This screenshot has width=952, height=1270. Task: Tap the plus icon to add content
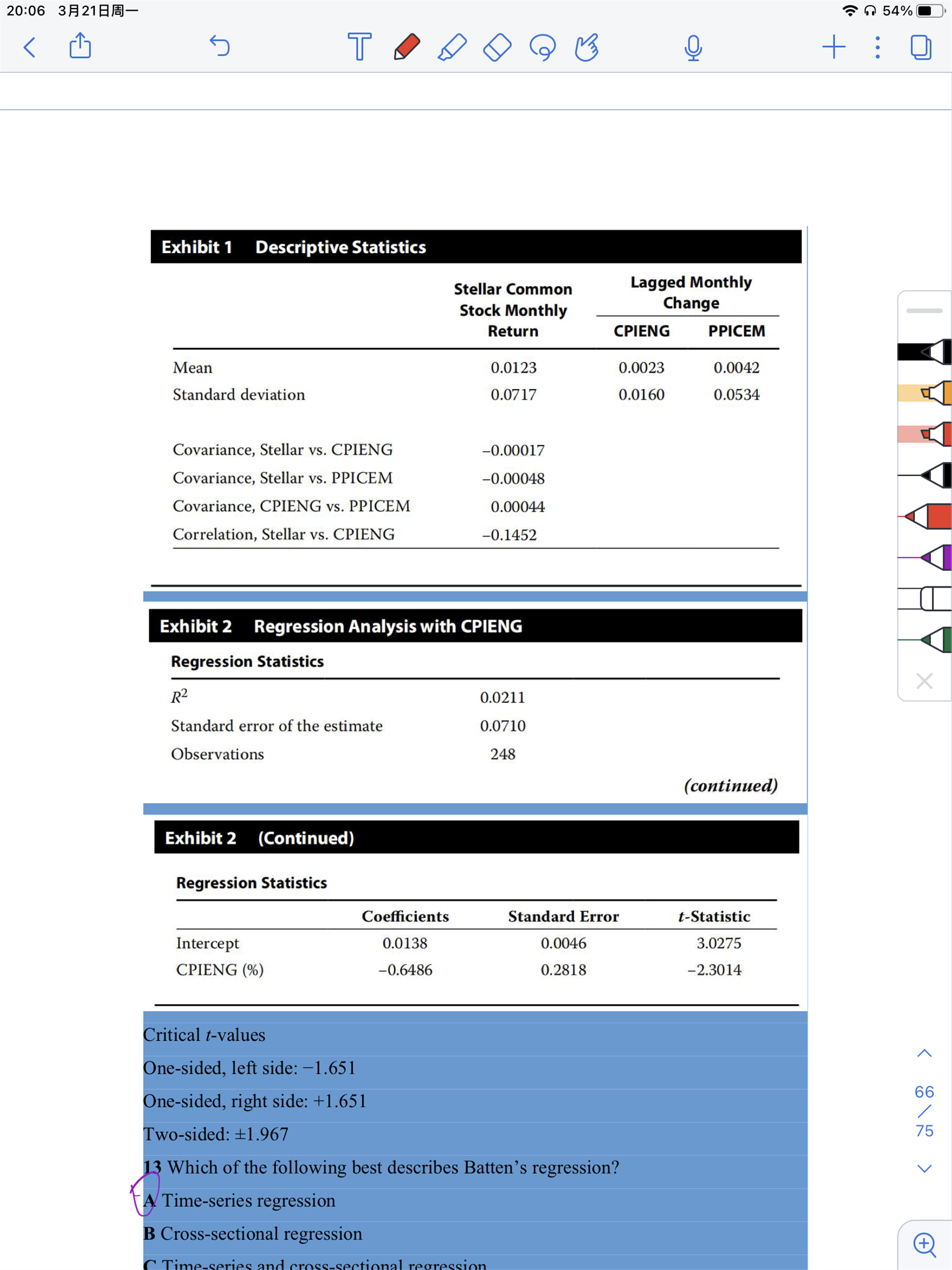pyautogui.click(x=833, y=46)
